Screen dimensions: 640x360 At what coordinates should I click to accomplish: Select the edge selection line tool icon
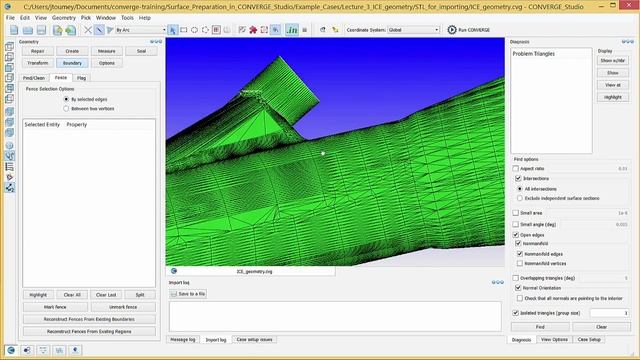(99, 30)
